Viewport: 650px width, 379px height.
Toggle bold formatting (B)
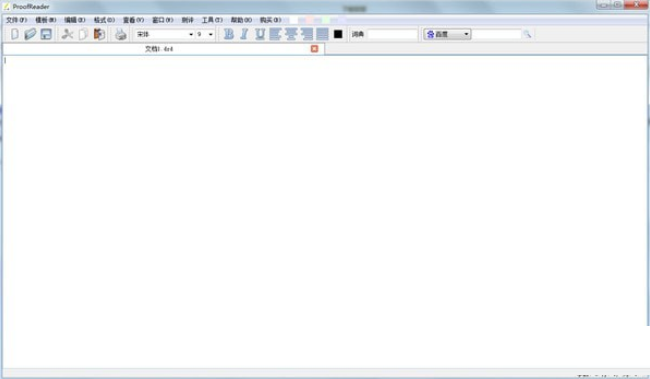tap(228, 34)
